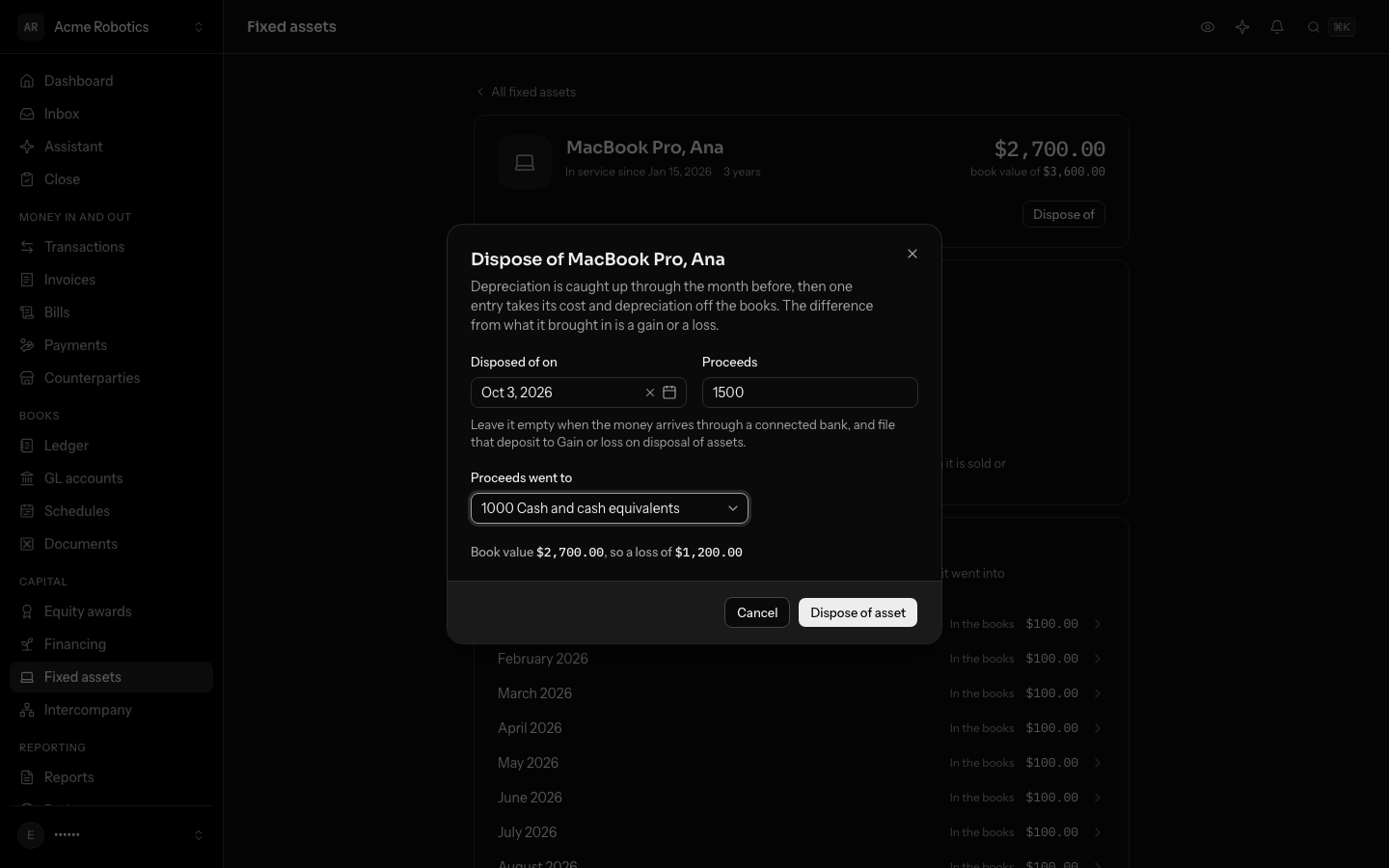1389x868 pixels.
Task: Click the Intercompany icon in sidebar
Action: tap(27, 710)
